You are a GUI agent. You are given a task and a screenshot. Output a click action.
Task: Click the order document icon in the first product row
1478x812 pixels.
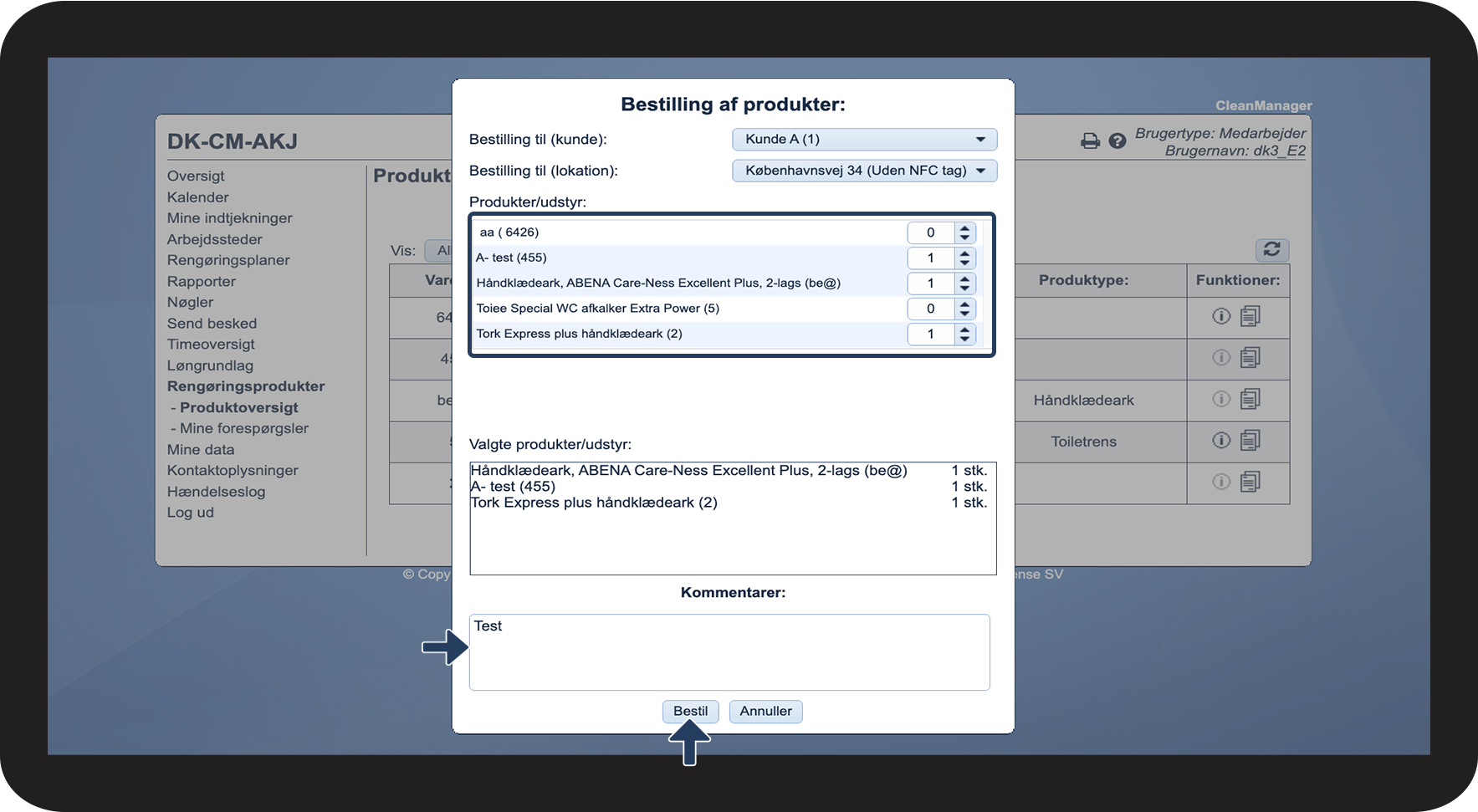pos(1250,316)
